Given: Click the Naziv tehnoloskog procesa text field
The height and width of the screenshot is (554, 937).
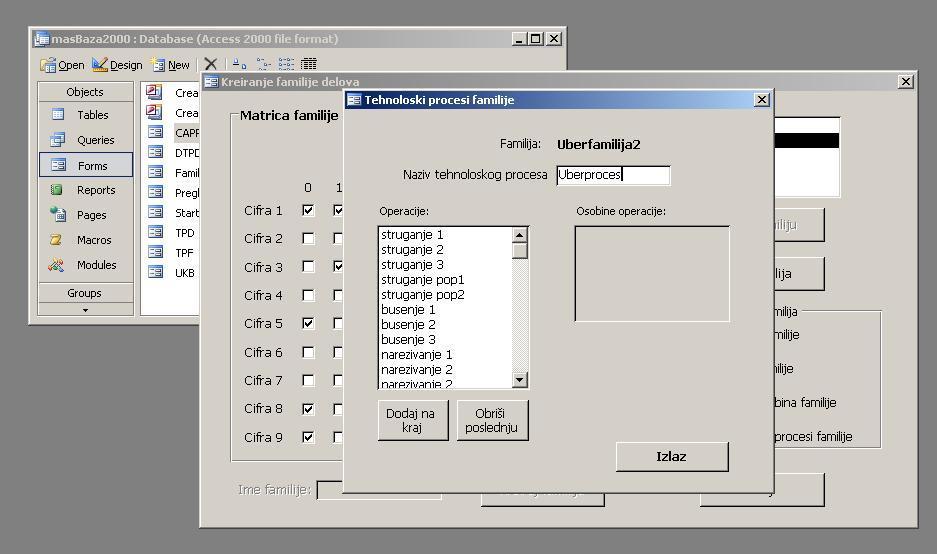Looking at the screenshot, I should pos(613,175).
